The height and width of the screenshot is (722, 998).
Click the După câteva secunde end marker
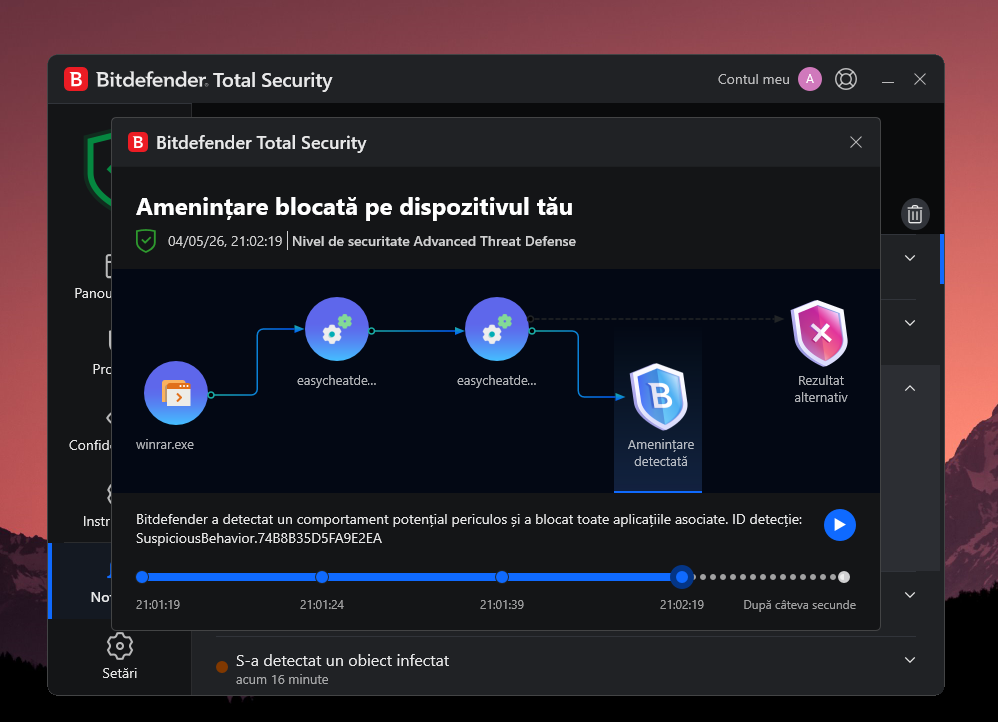844,577
